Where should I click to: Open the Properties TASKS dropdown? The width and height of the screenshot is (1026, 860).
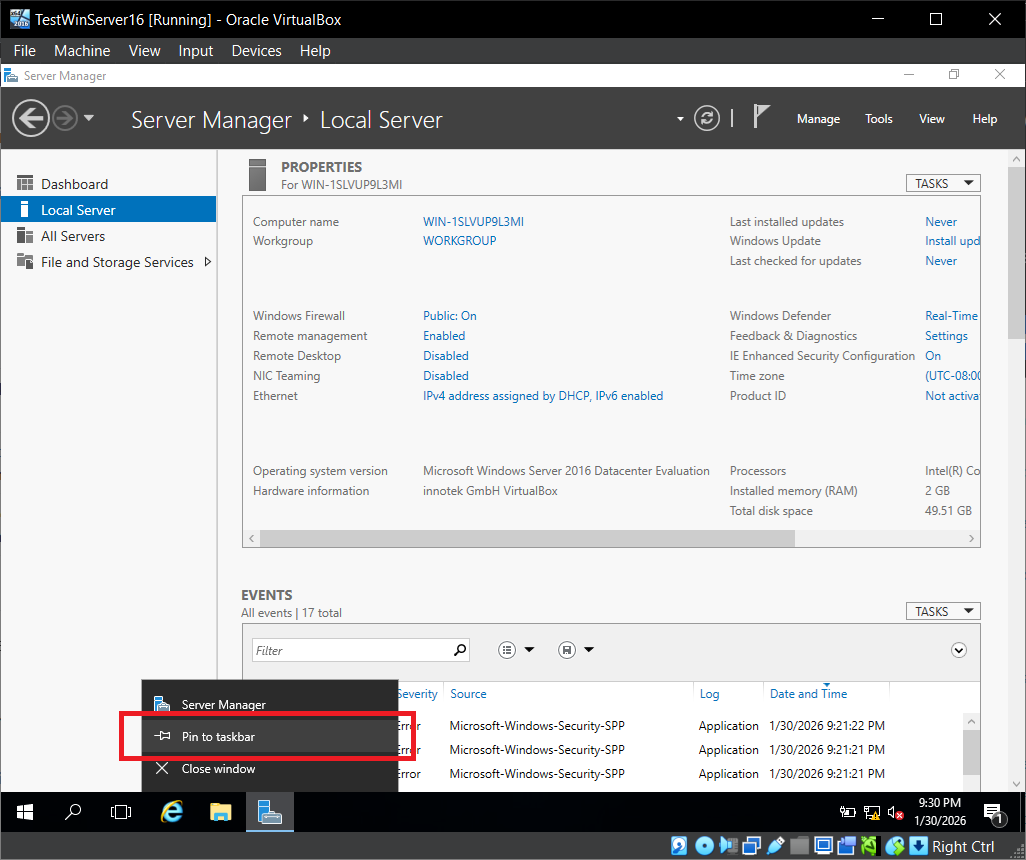pyautogui.click(x=942, y=183)
